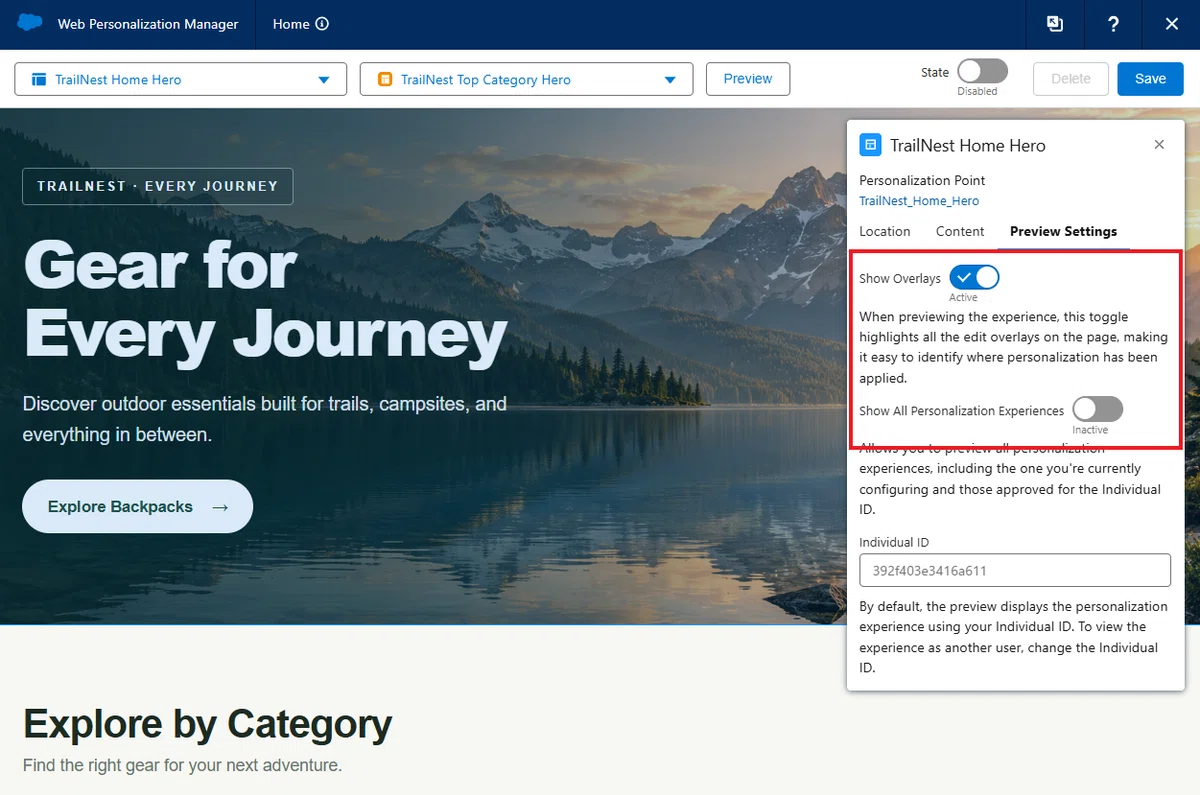Enable Show All Personalization Experiences toggle
This screenshot has height=795, width=1200.
1097,409
